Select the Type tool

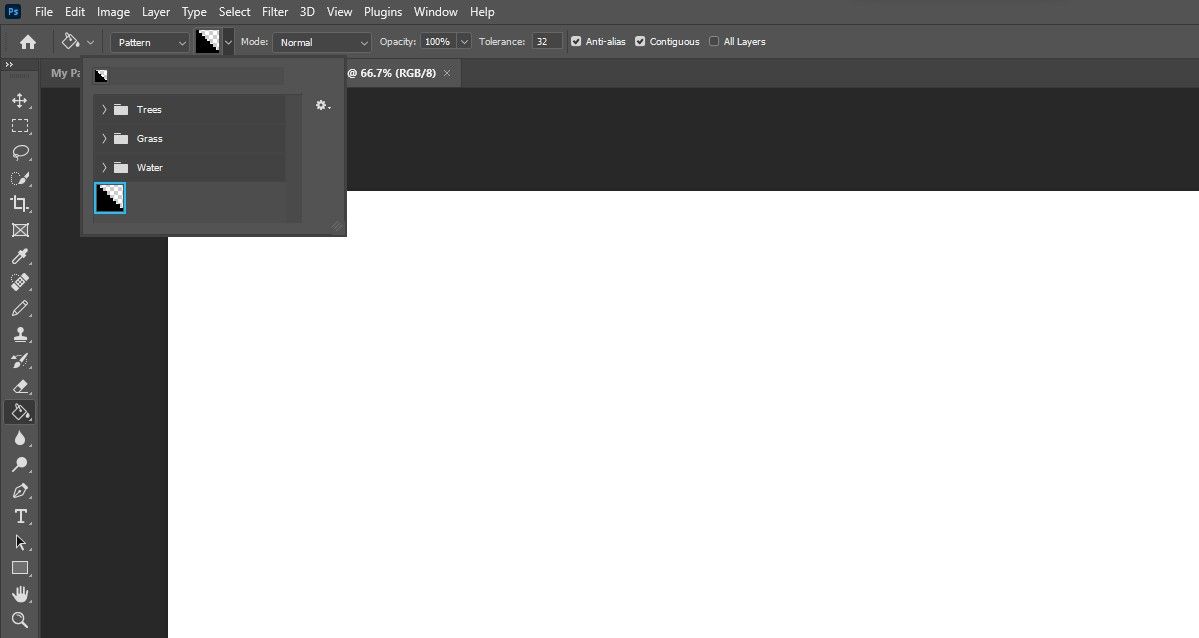click(20, 516)
